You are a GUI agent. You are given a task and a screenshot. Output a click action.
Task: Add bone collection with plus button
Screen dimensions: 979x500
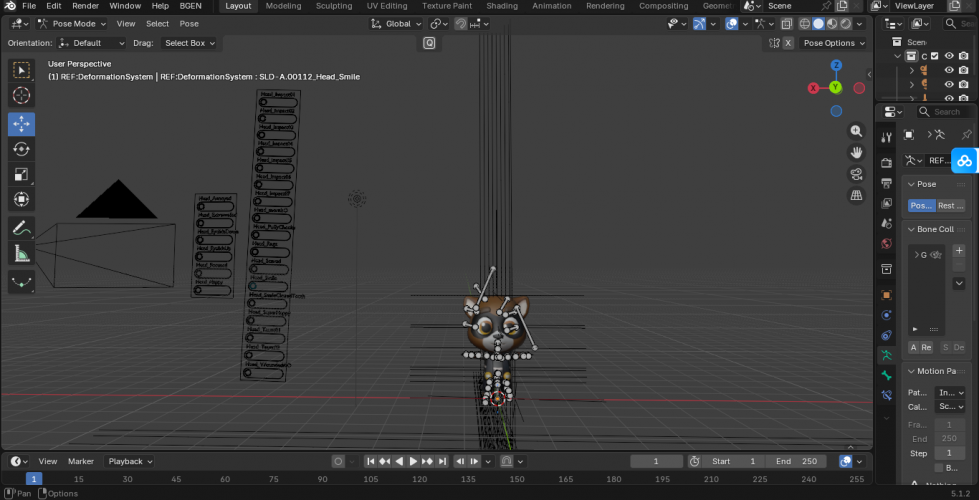960,251
